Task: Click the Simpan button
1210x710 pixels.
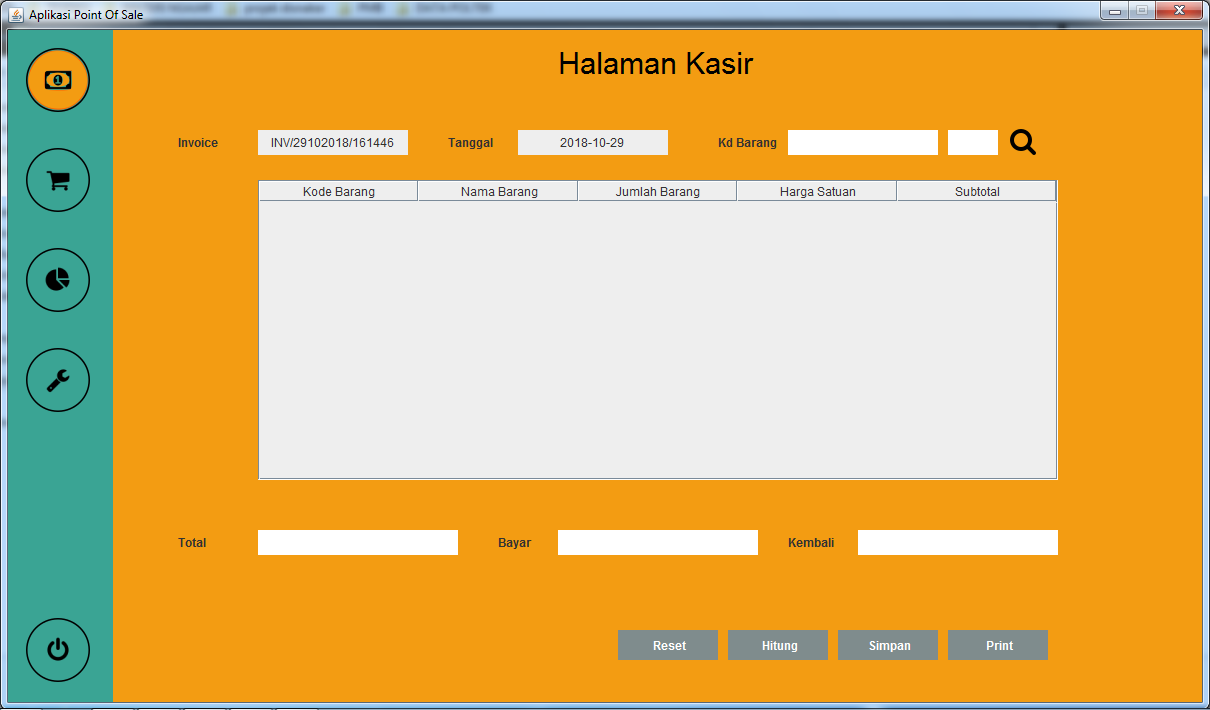Action: tap(887, 645)
